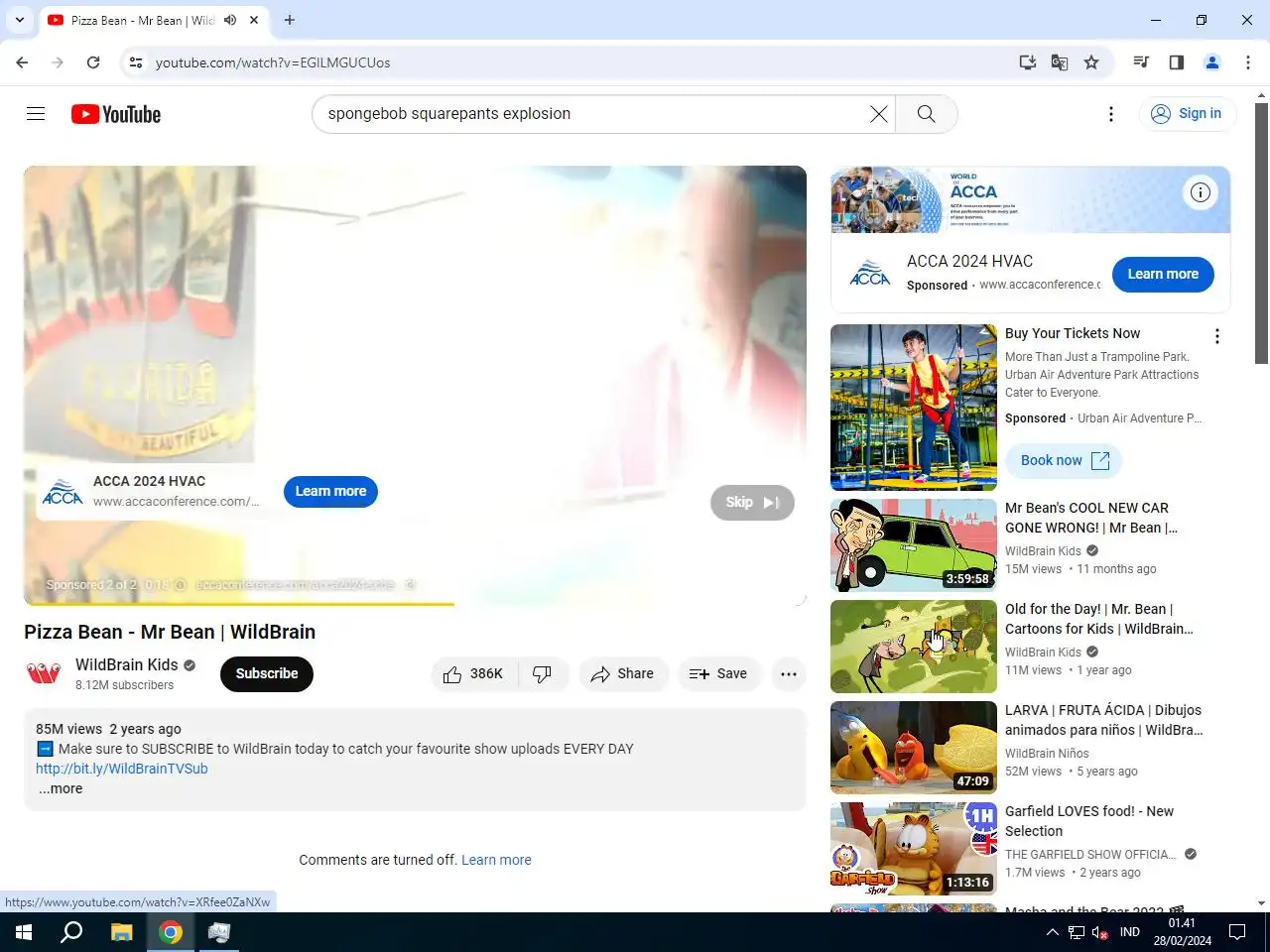Open Chrome media control icon
The width and height of the screenshot is (1270, 952).
pyautogui.click(x=1141, y=62)
